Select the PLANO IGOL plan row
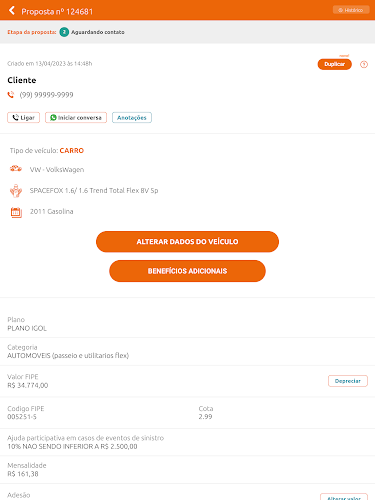 (x=187, y=324)
